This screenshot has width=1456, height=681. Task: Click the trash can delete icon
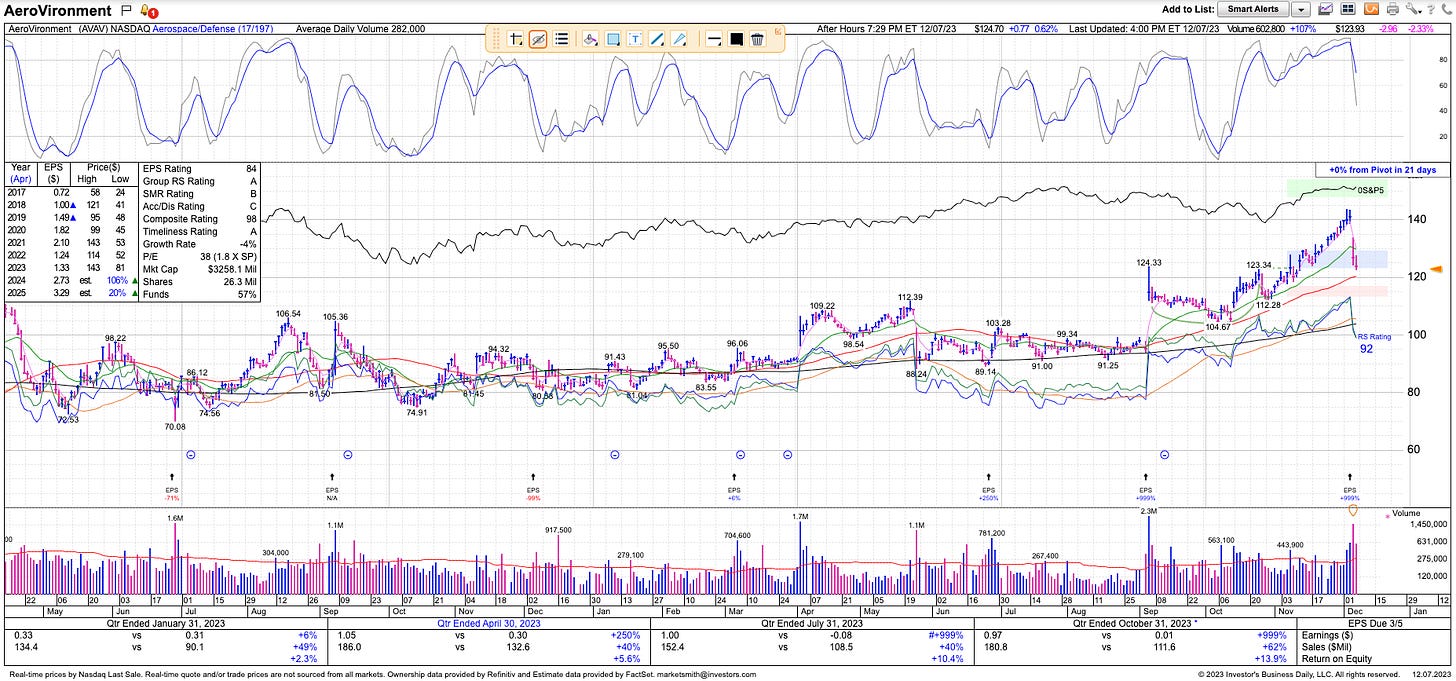click(x=758, y=39)
